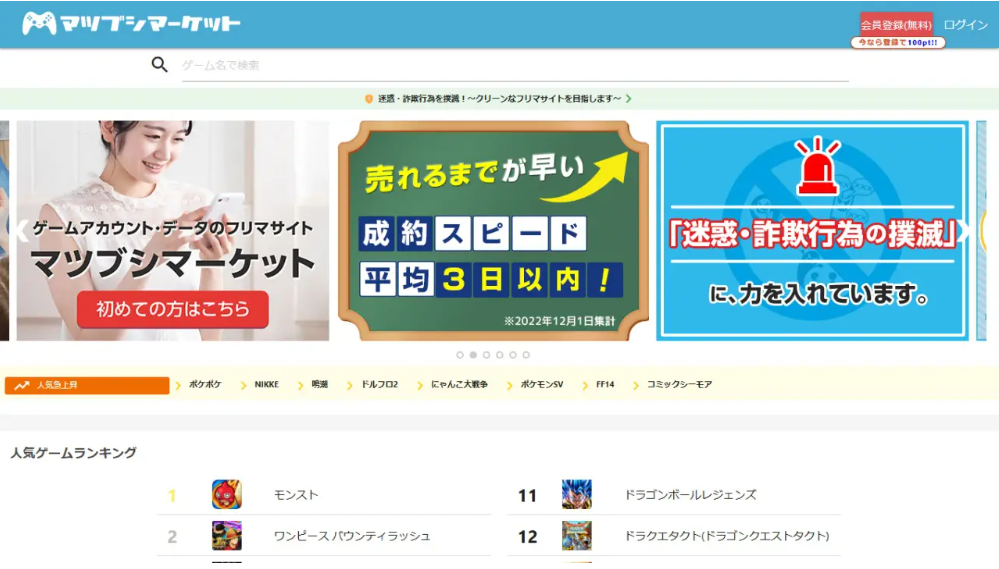Click the ワンピース バウンティラッシュ game icon

click(227, 536)
